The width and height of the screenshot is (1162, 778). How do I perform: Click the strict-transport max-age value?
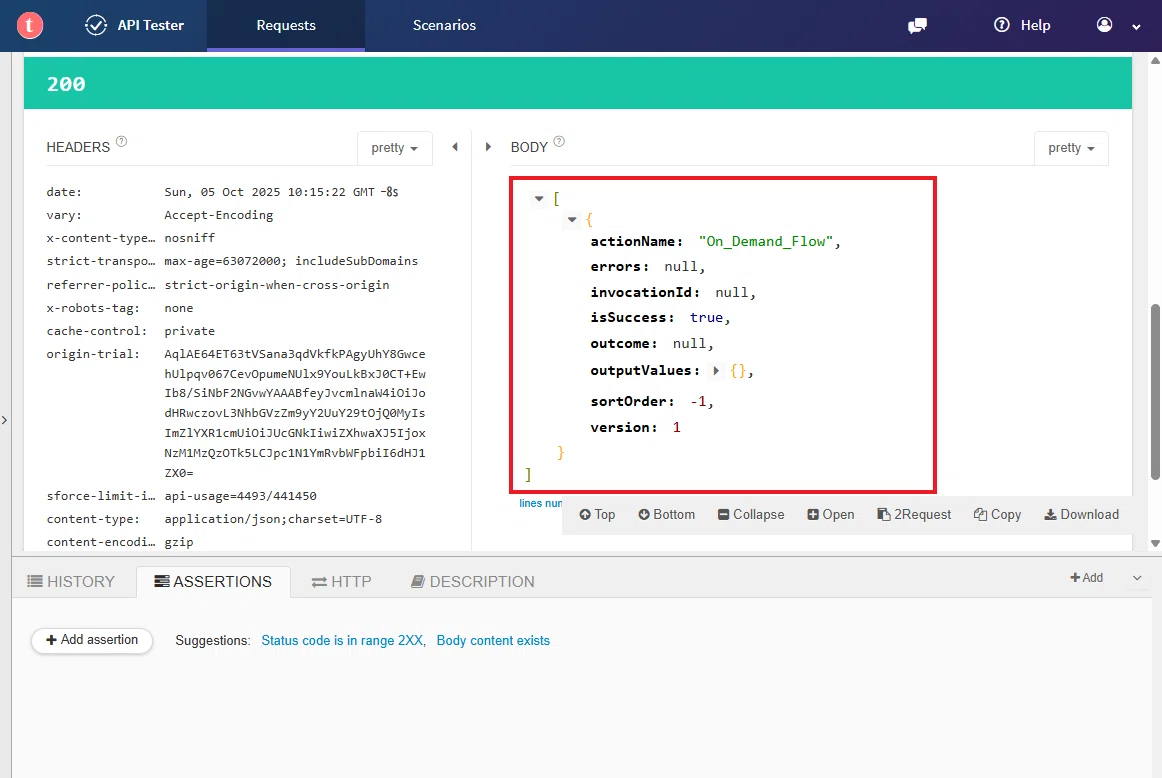(290, 261)
